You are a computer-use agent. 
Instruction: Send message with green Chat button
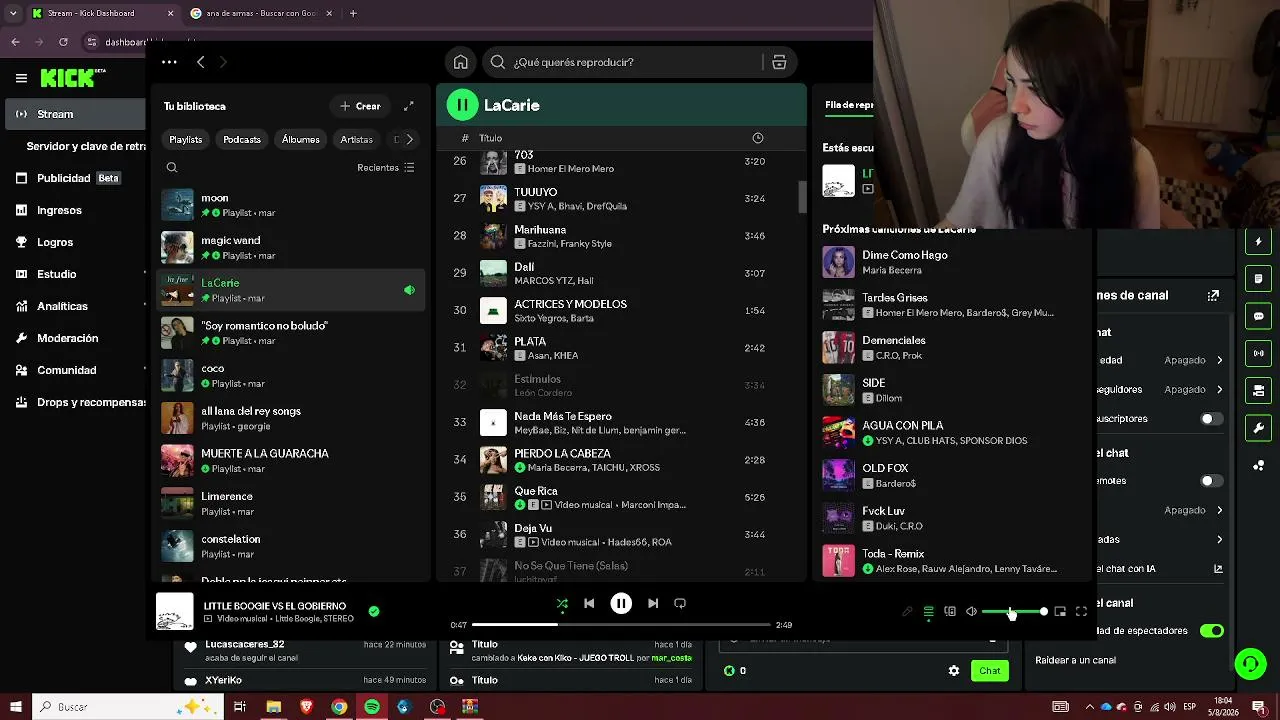pyautogui.click(x=990, y=671)
